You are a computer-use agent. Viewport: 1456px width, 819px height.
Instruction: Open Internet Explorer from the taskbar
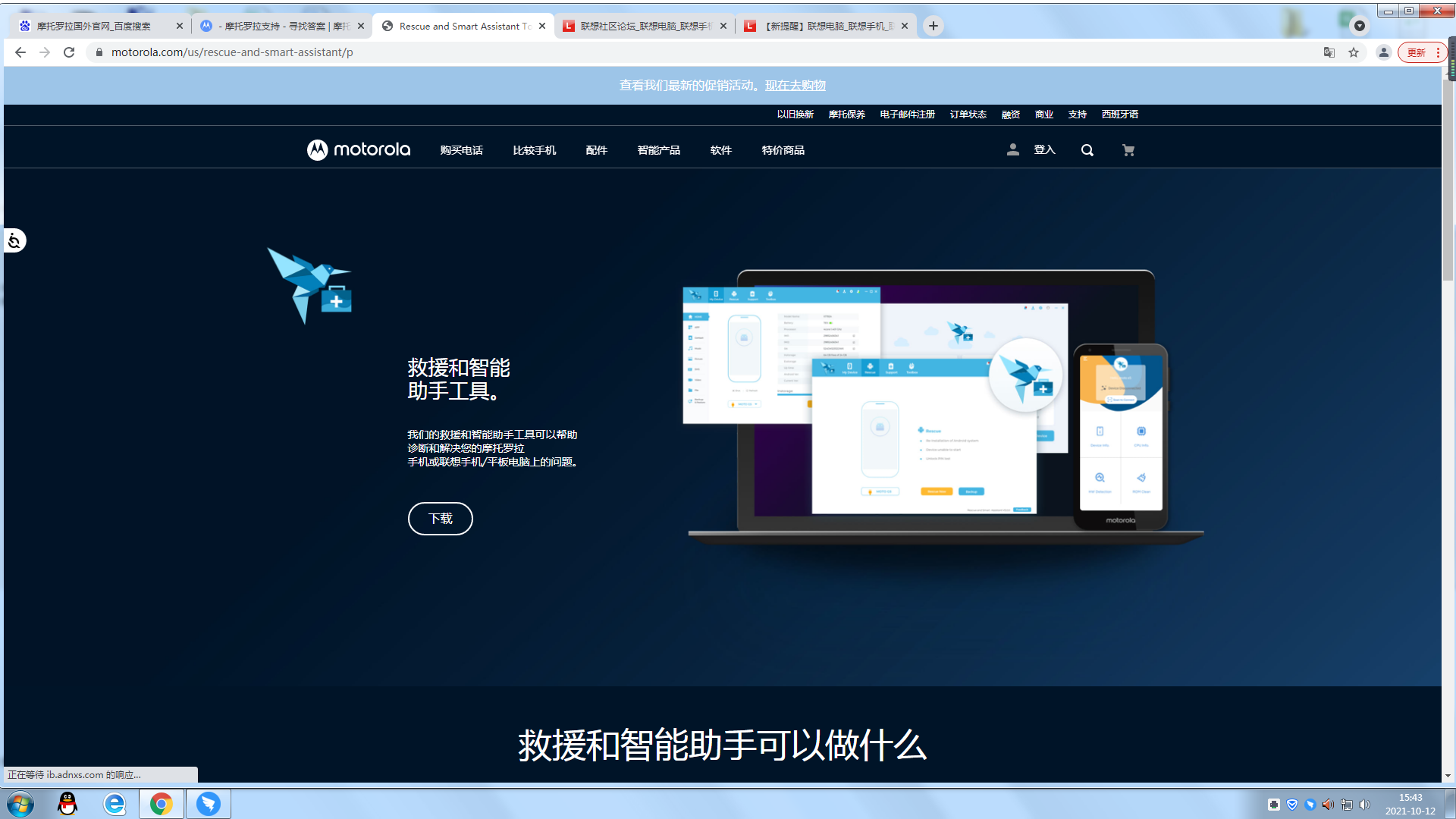[x=115, y=804]
